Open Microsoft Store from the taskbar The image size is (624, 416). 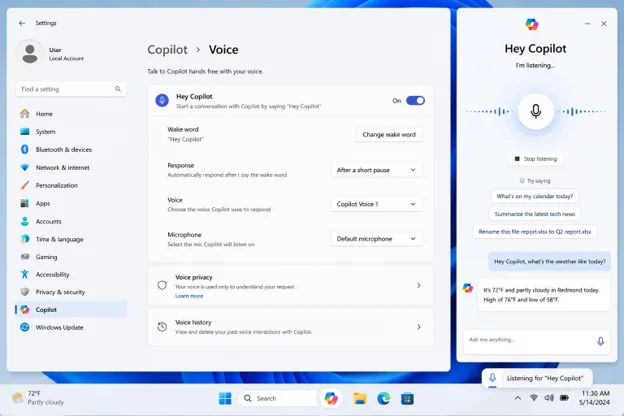(x=407, y=398)
